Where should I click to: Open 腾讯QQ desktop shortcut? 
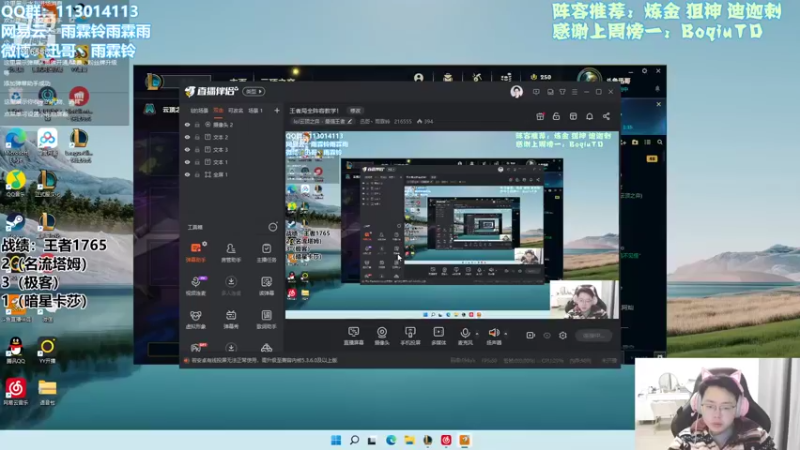click(x=15, y=350)
